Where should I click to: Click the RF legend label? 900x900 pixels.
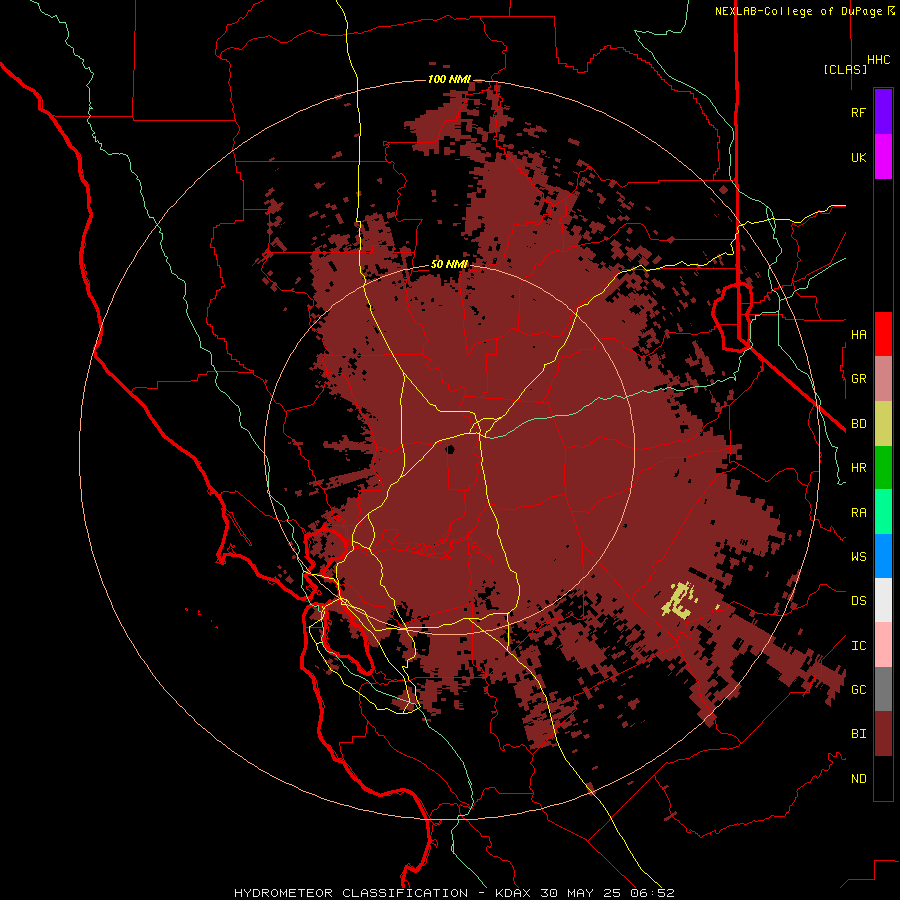(x=858, y=112)
